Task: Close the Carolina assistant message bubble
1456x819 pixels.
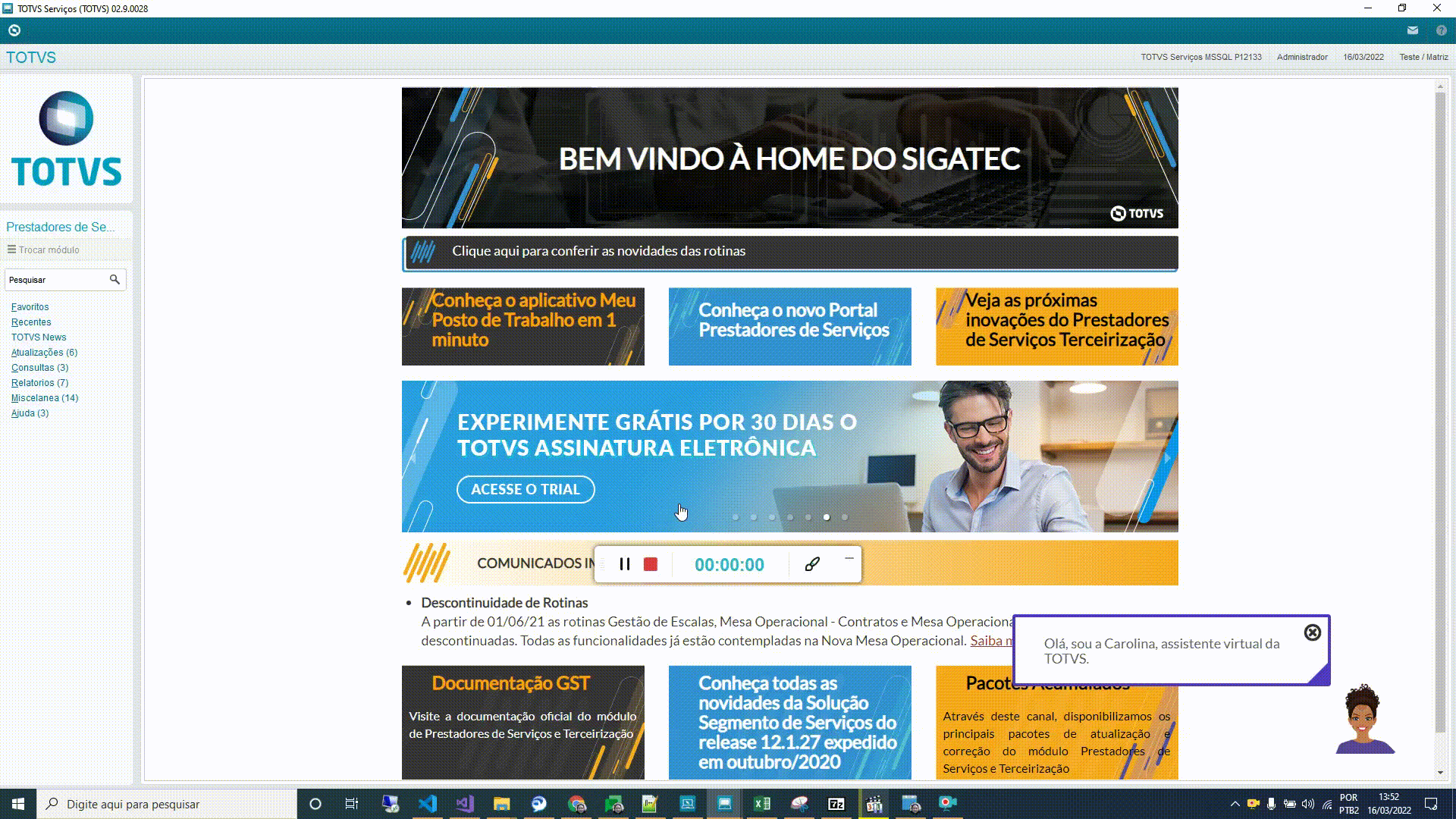Action: (1313, 632)
